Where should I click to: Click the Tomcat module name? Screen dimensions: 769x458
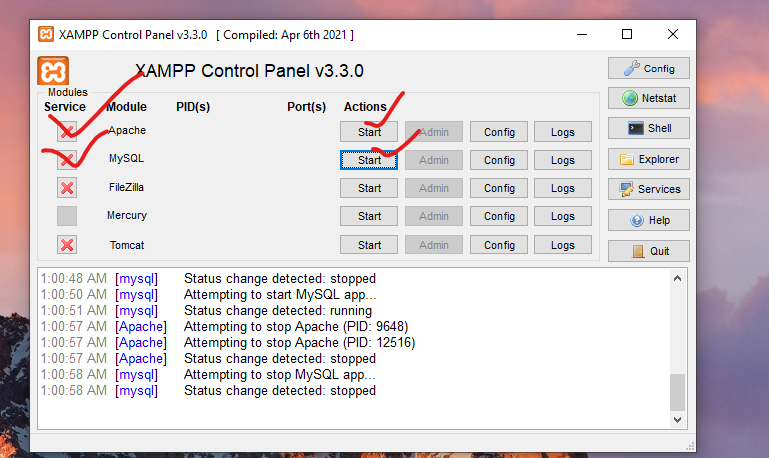point(127,245)
